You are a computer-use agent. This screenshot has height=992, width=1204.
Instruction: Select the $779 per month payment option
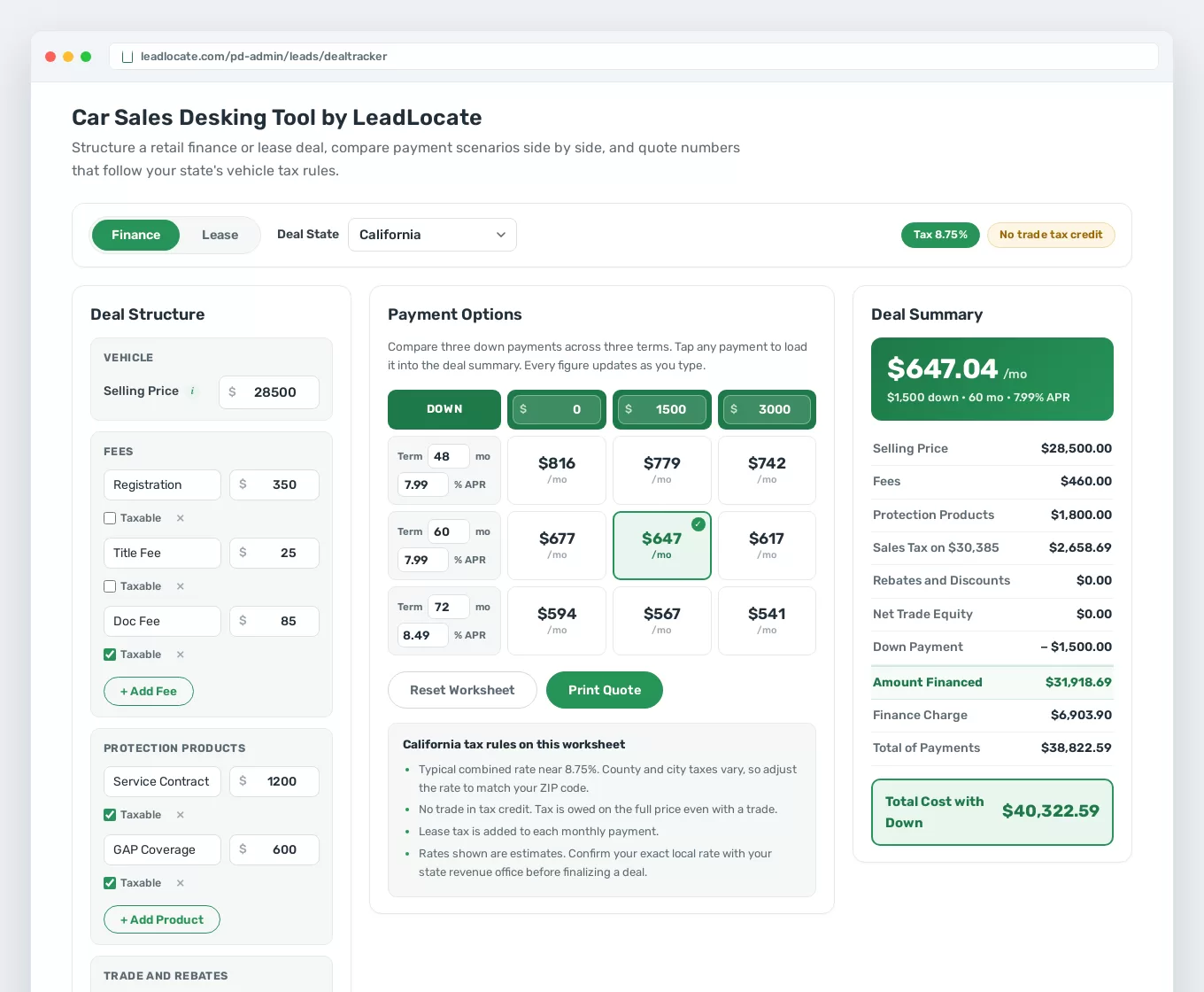pos(662,470)
